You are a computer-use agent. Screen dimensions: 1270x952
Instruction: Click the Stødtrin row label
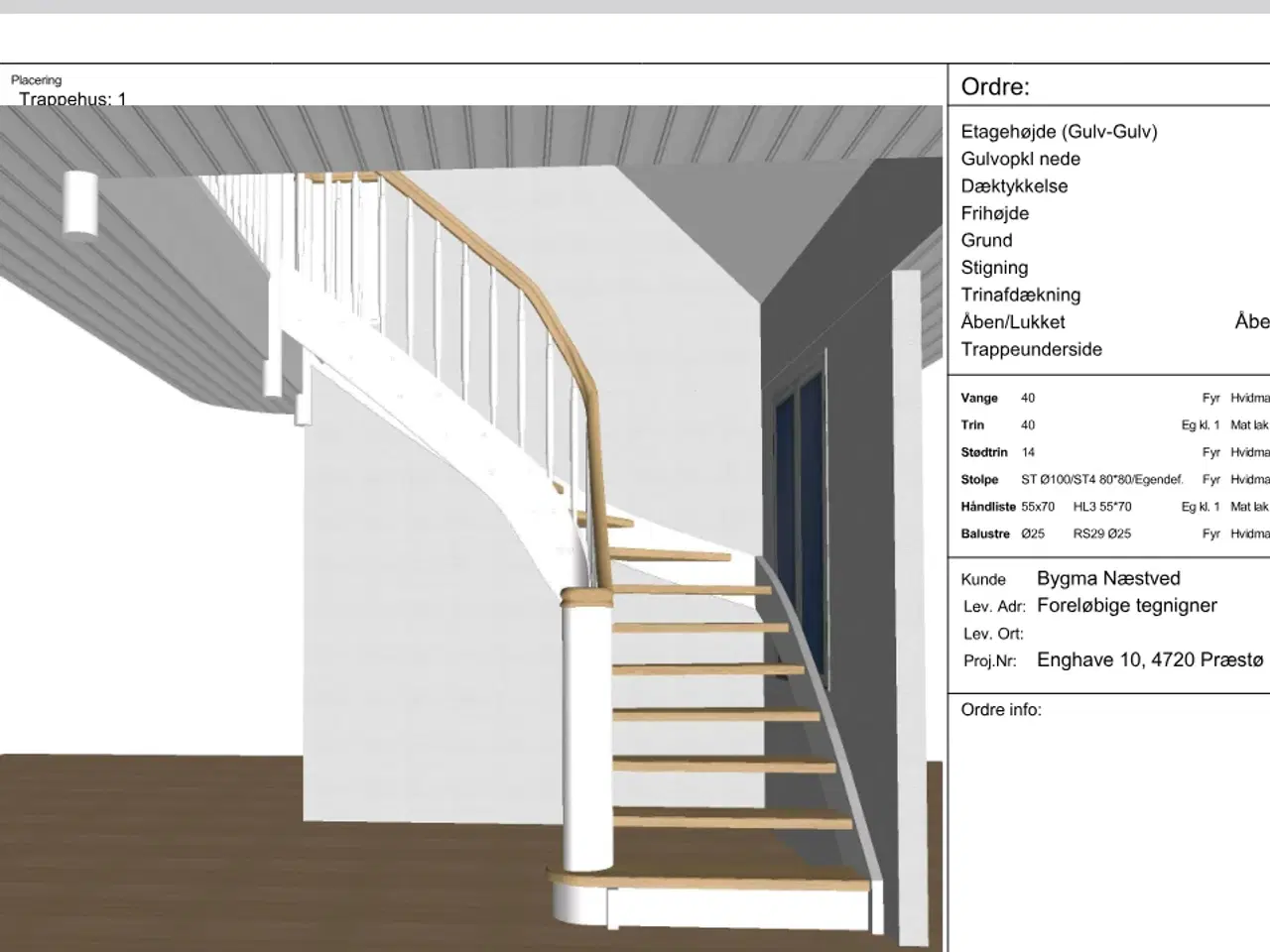point(983,452)
